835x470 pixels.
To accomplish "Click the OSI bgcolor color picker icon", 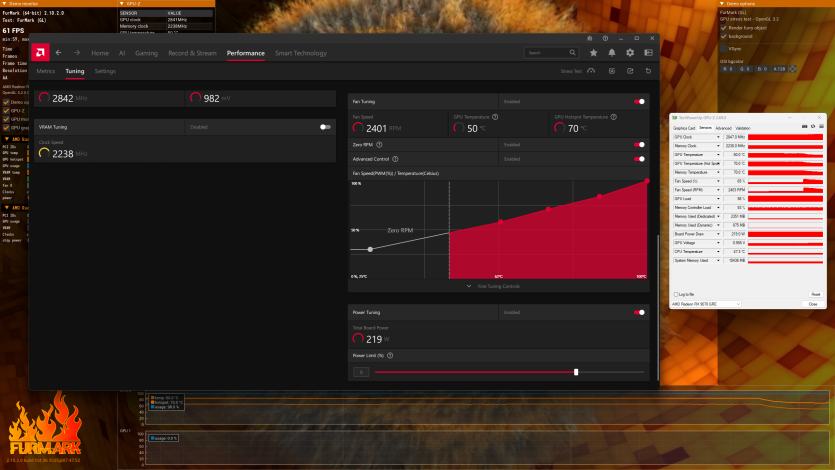I will tap(792, 69).
